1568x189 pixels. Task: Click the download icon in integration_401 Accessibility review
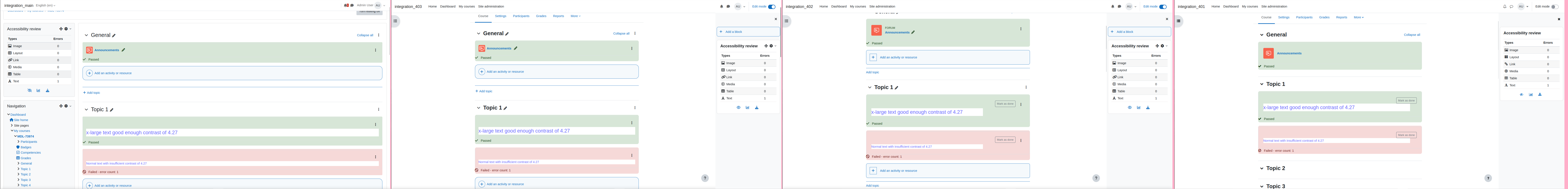coord(1540,94)
